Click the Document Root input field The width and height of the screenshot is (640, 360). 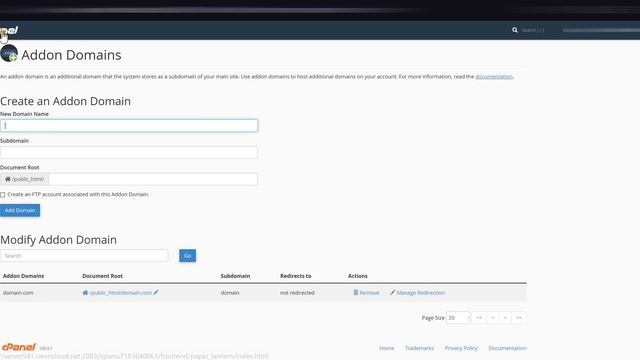pyautogui.click(x=153, y=179)
